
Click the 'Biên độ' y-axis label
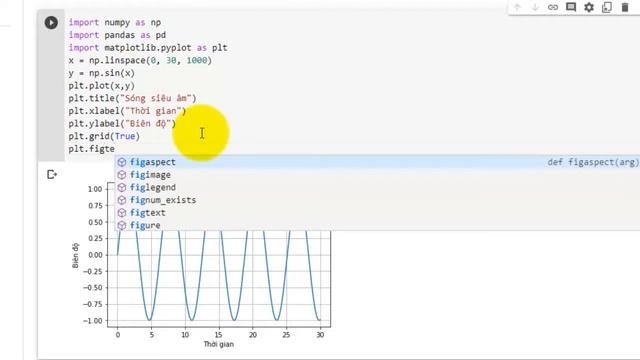(x=75, y=256)
